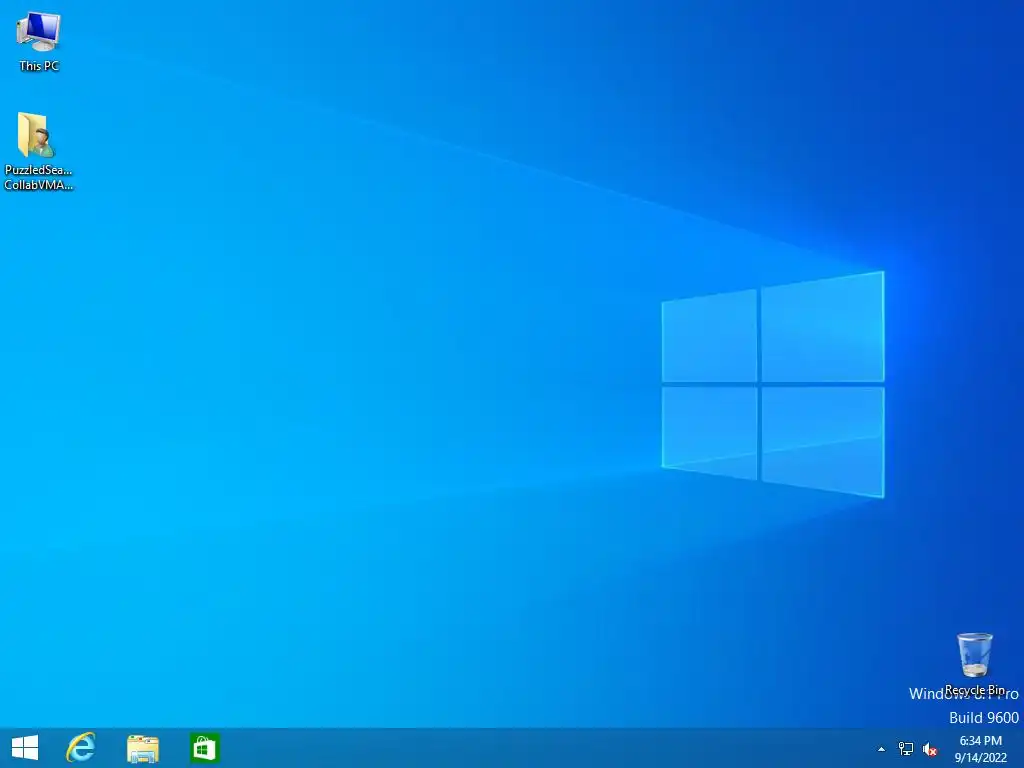The width and height of the screenshot is (1024, 768).
Task: Open the Windows Start button
Action: tap(25, 748)
